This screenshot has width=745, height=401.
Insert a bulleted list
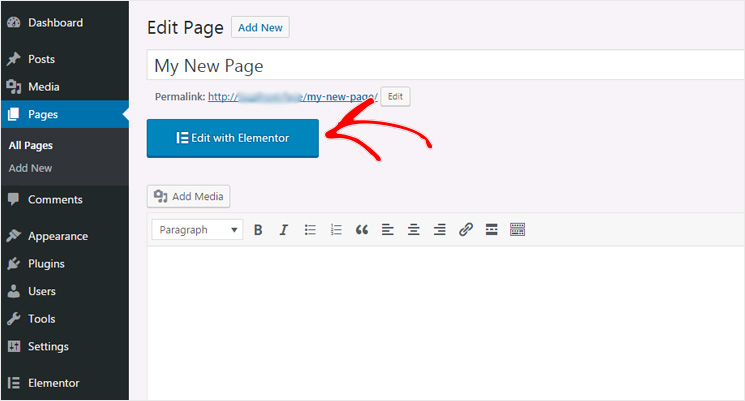[310, 230]
